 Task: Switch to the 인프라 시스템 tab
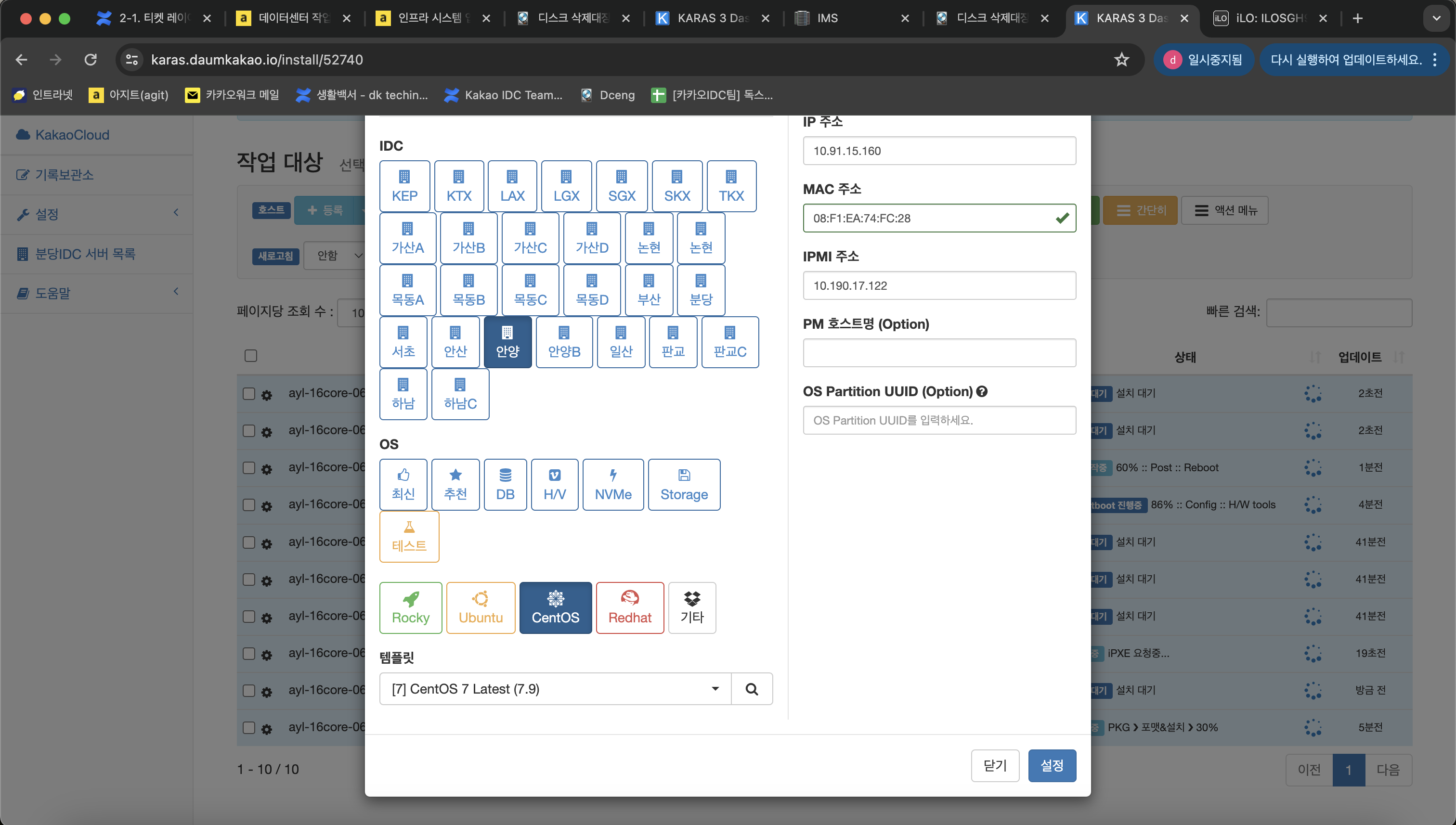click(x=433, y=18)
